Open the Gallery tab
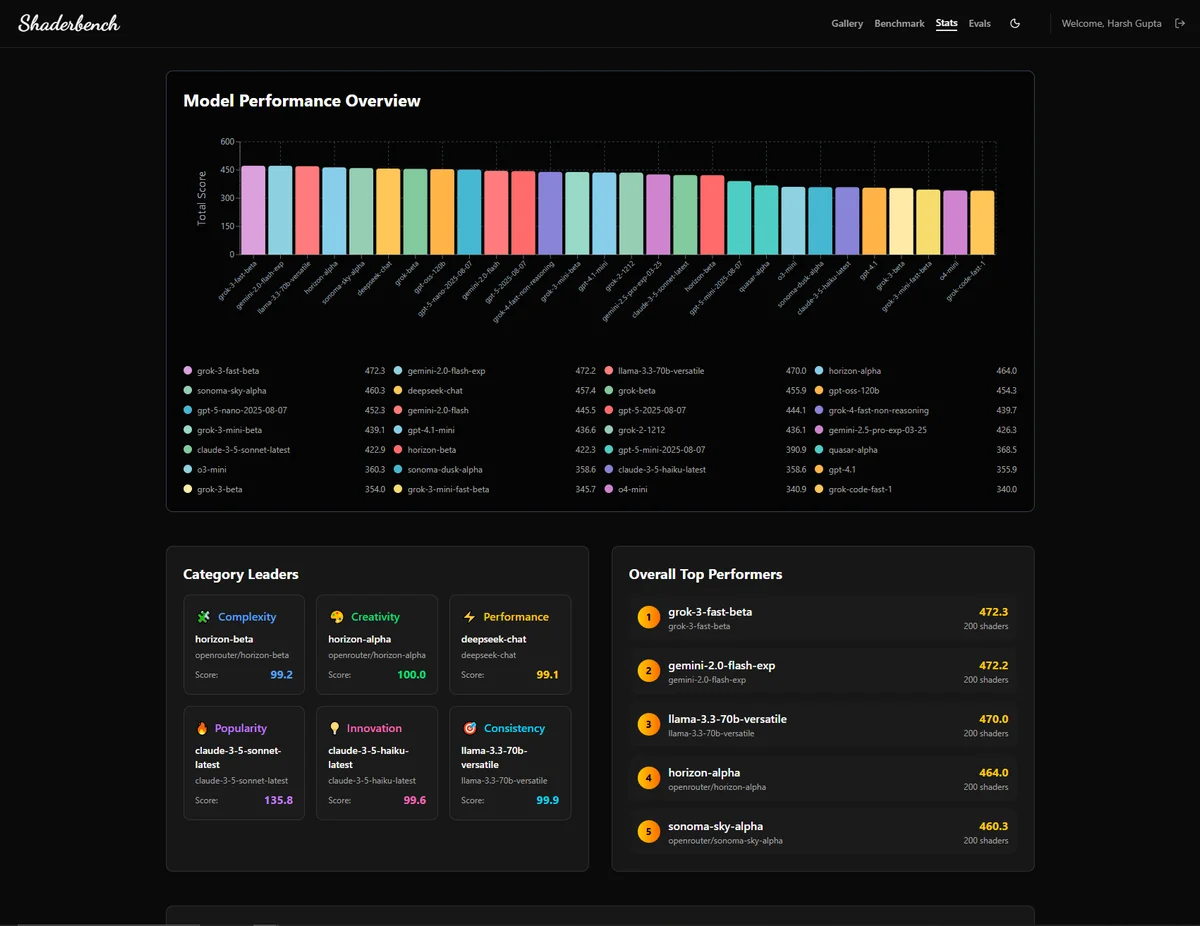This screenshot has width=1200, height=926. 847,23
